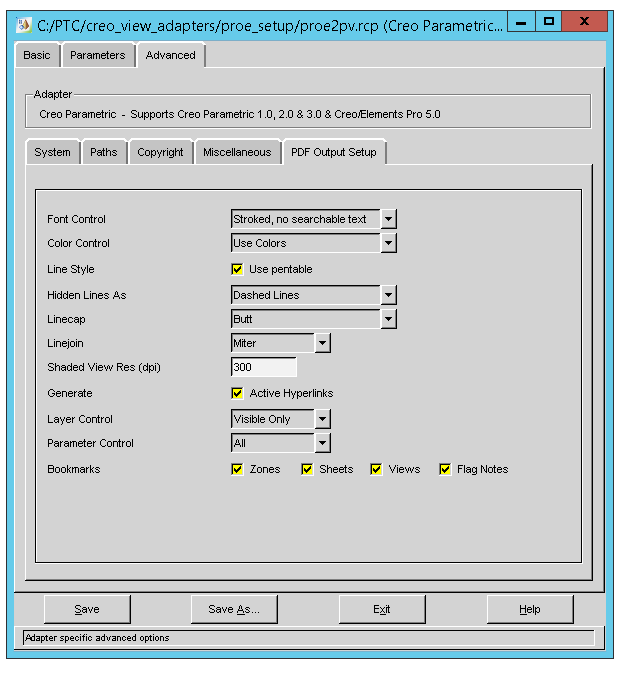
Task: Click the application icon in title bar
Action: pos(23,25)
